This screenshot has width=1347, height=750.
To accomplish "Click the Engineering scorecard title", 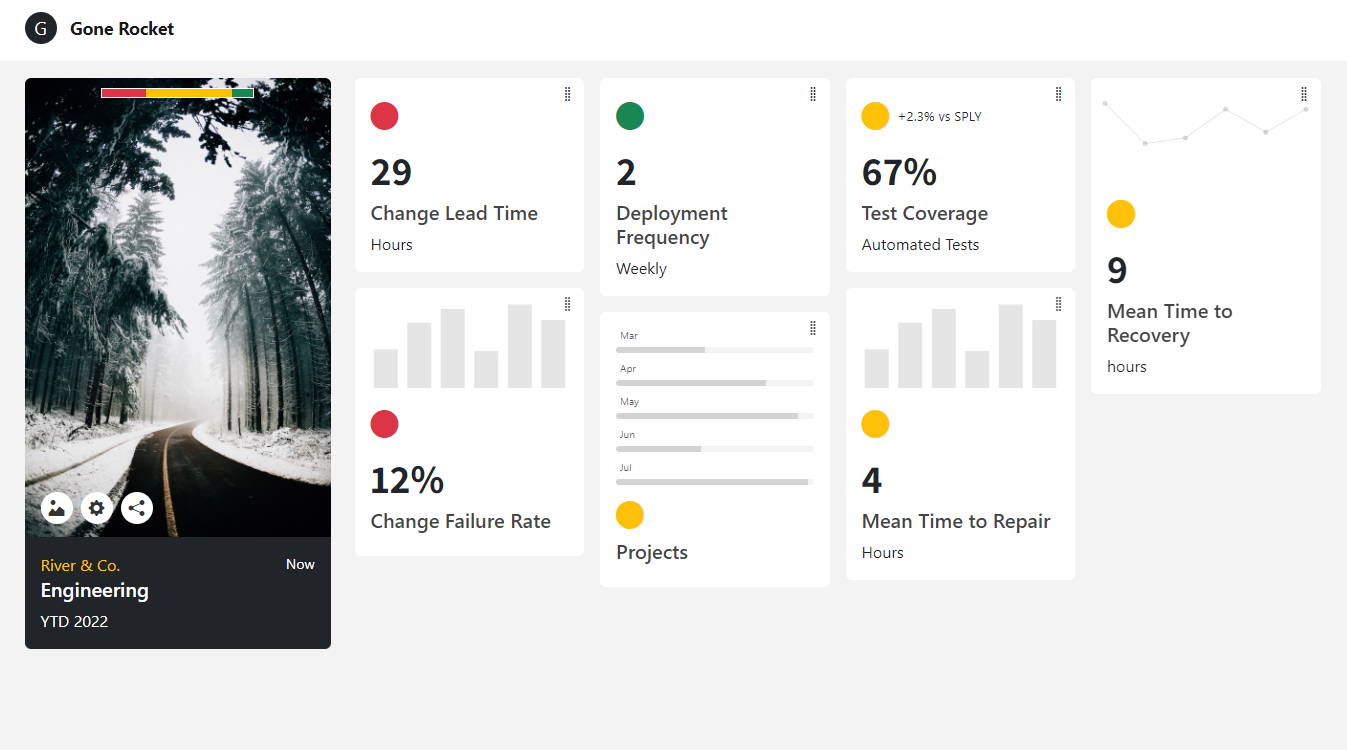I will click(95, 591).
